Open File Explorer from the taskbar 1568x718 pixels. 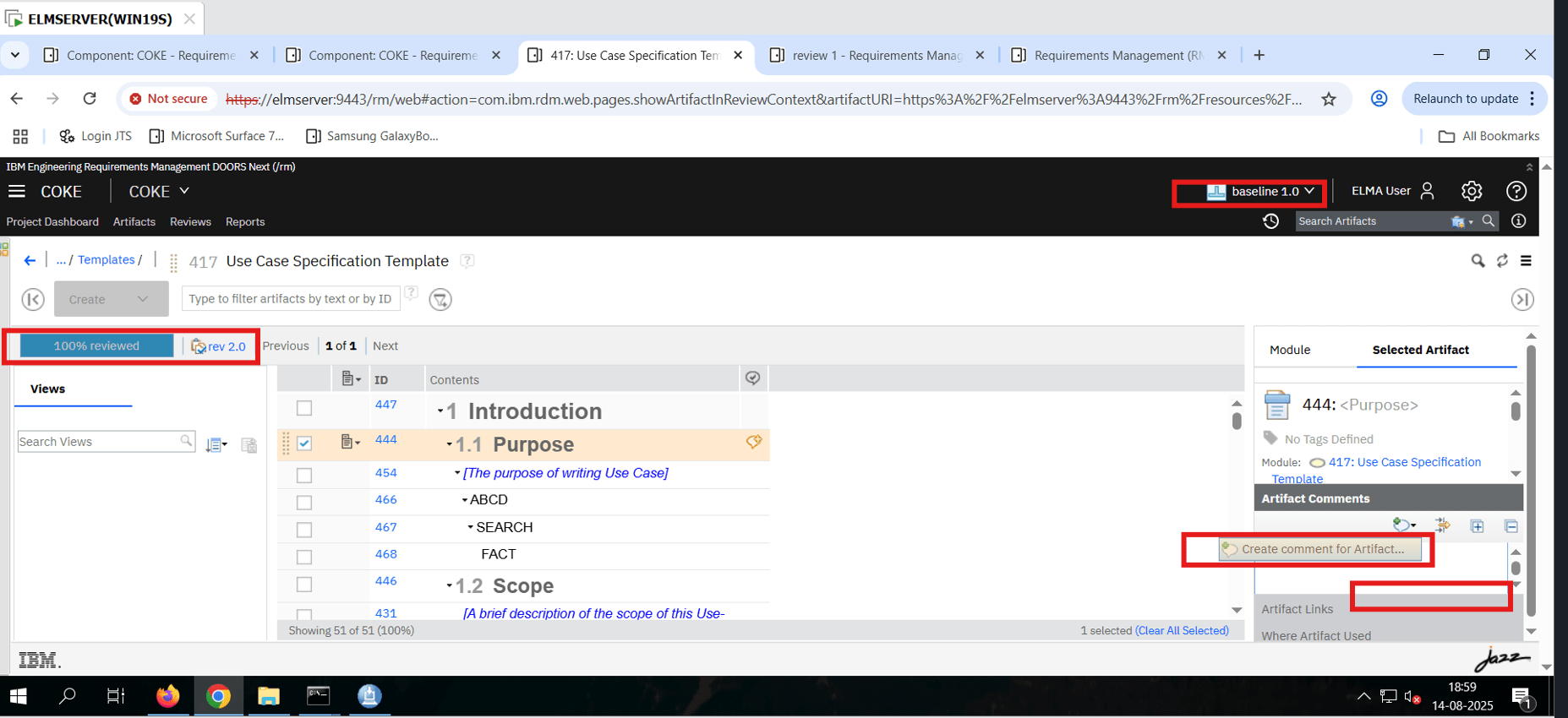(x=269, y=696)
